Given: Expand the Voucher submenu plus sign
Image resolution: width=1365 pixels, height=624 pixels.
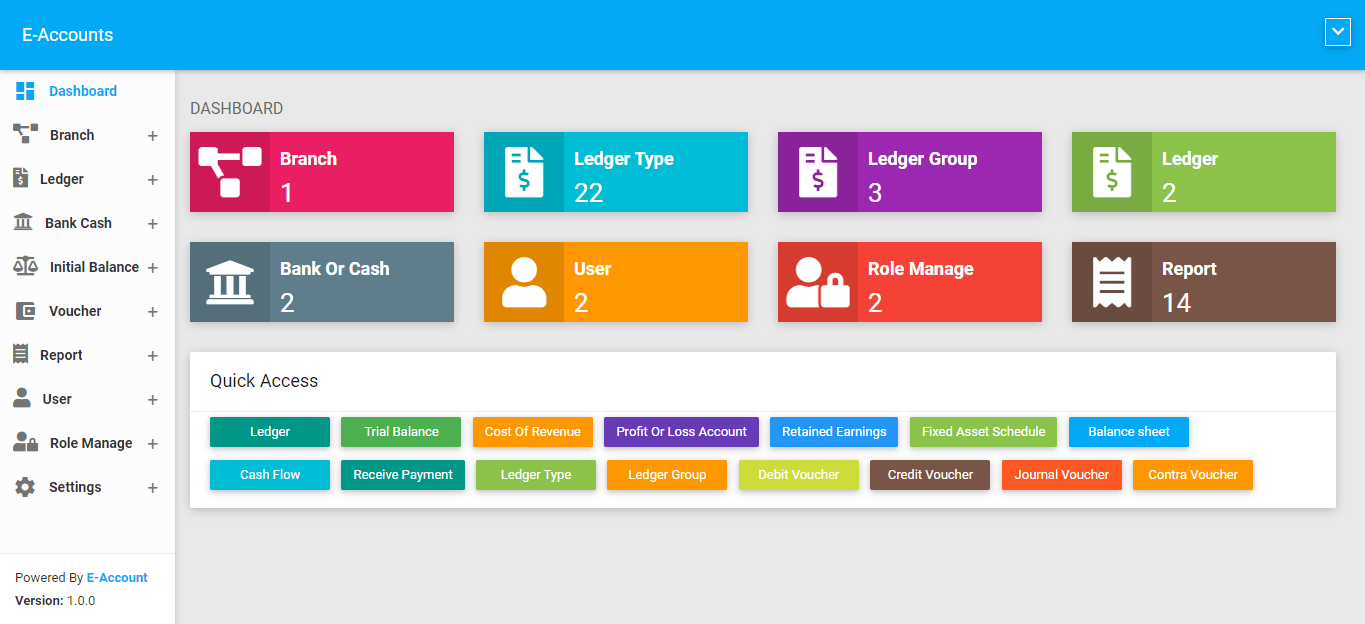Looking at the screenshot, I should pyautogui.click(x=152, y=312).
